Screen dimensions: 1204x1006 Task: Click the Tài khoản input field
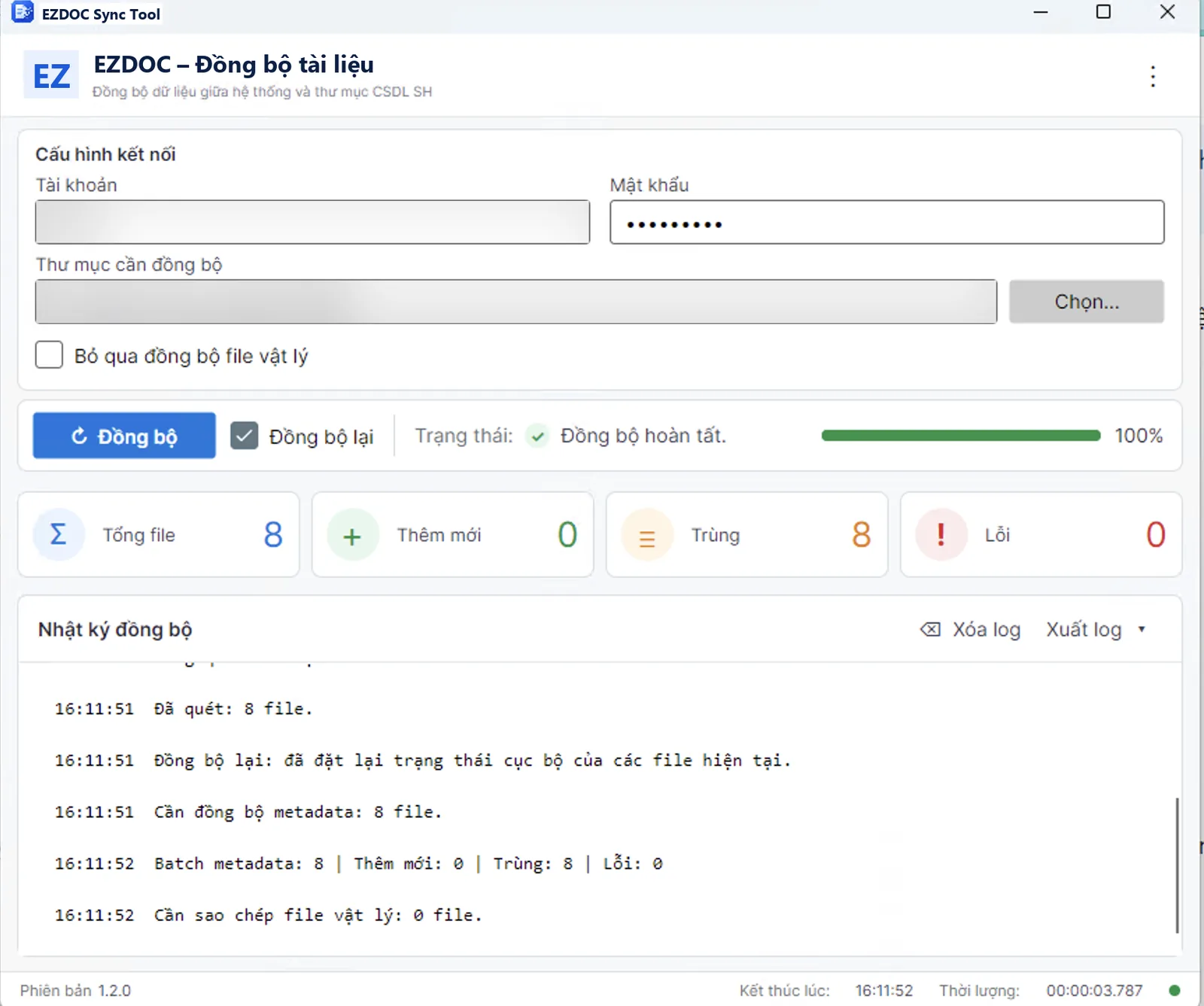312,222
